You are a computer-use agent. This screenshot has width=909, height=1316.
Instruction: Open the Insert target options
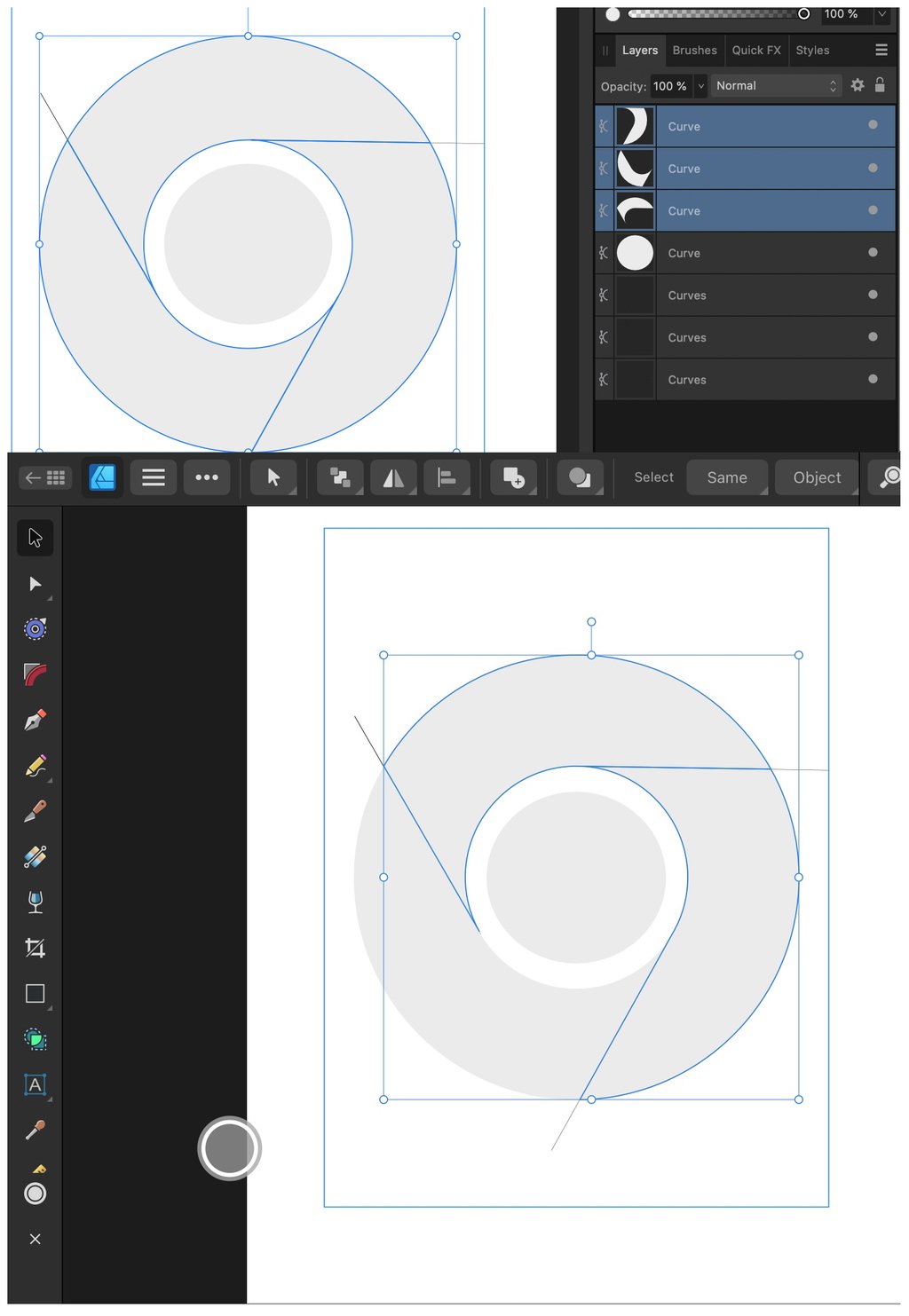pos(514,477)
